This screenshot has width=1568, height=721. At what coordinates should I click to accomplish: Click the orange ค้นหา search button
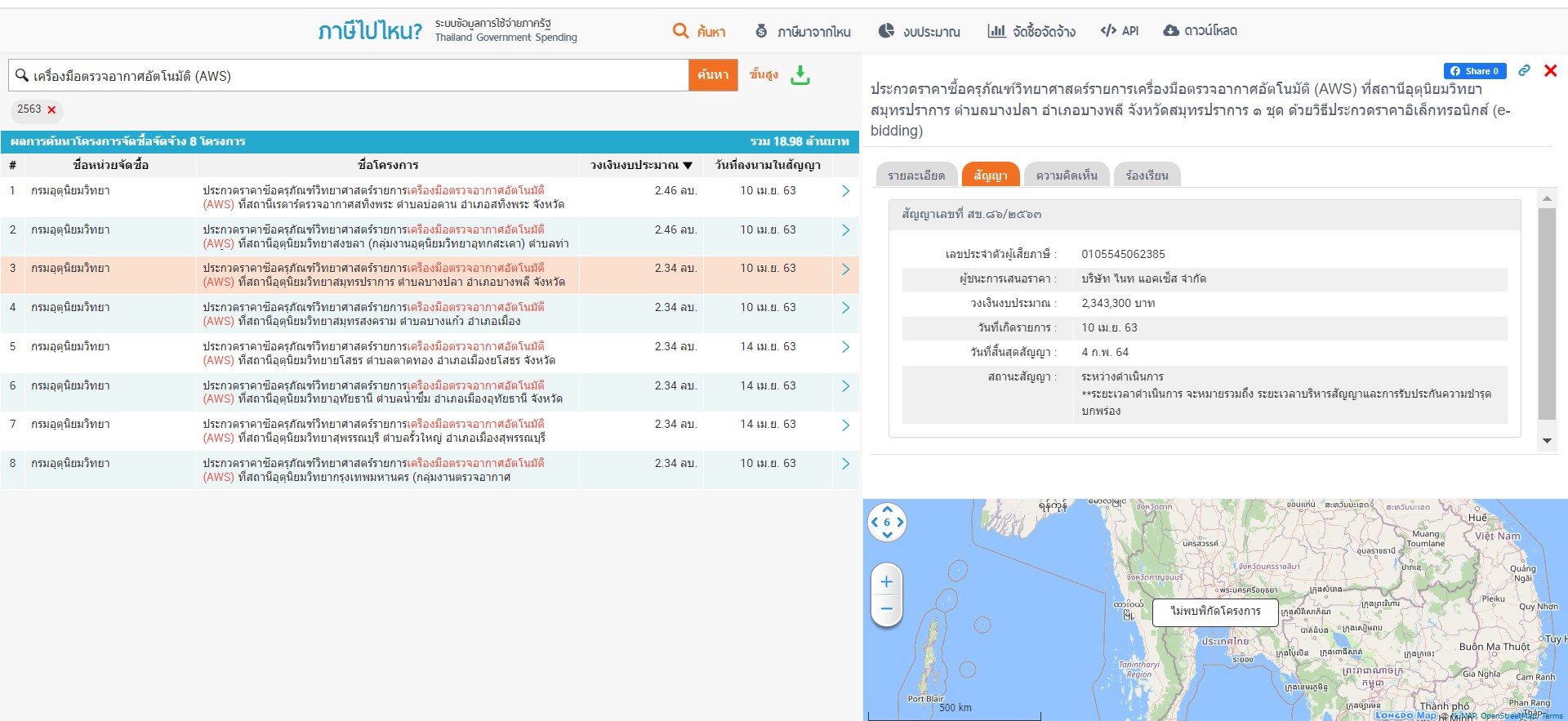click(x=713, y=75)
